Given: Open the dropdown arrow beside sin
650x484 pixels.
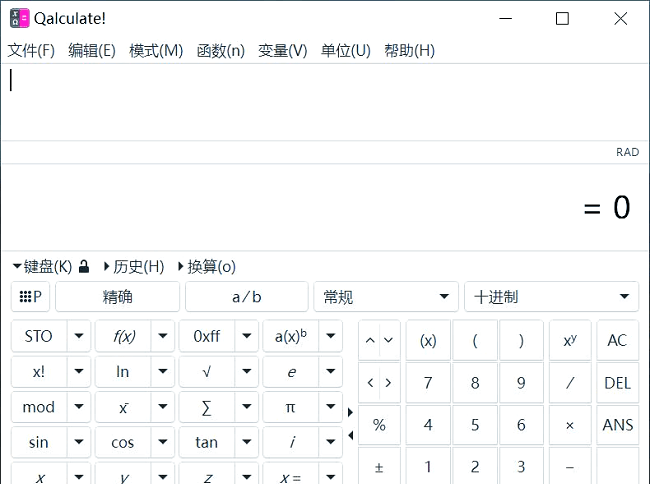Looking at the screenshot, I should [79, 442].
